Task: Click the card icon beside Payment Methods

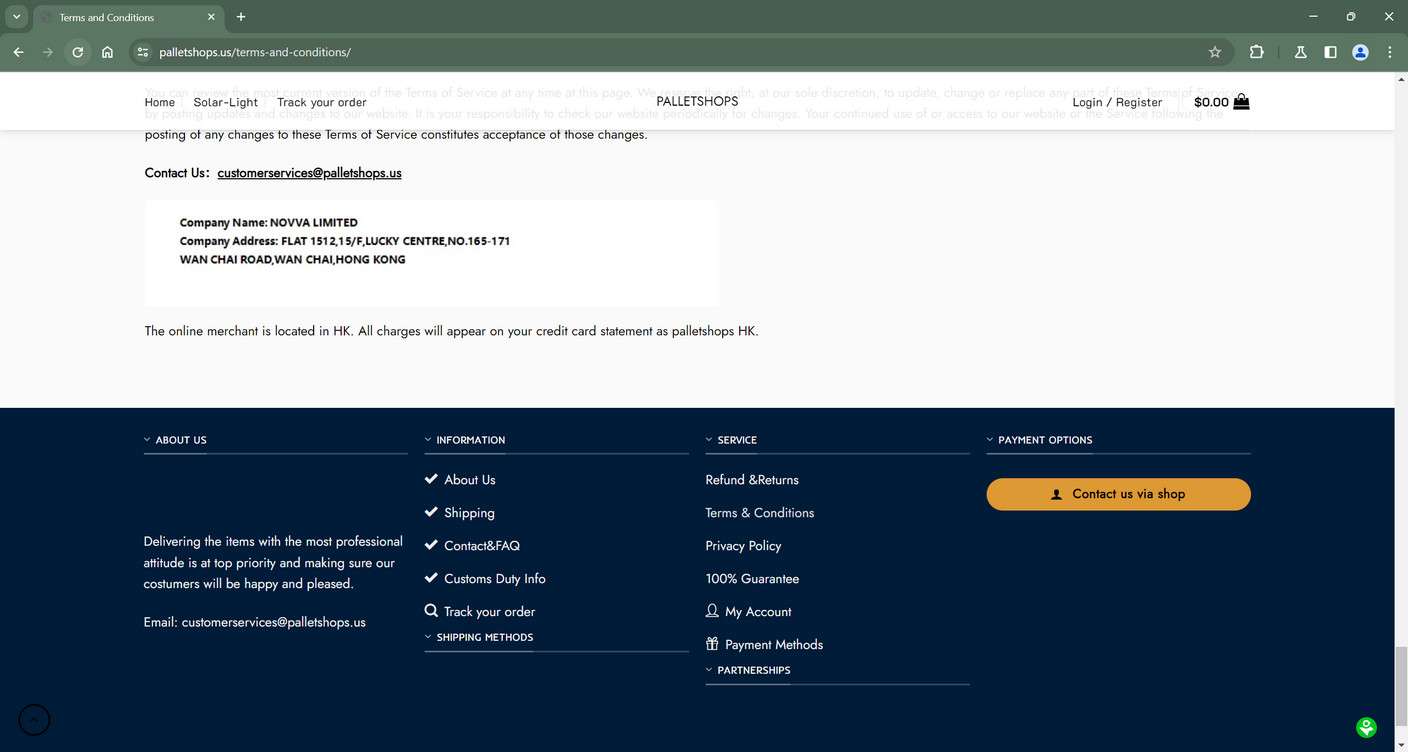Action: pyautogui.click(x=712, y=644)
